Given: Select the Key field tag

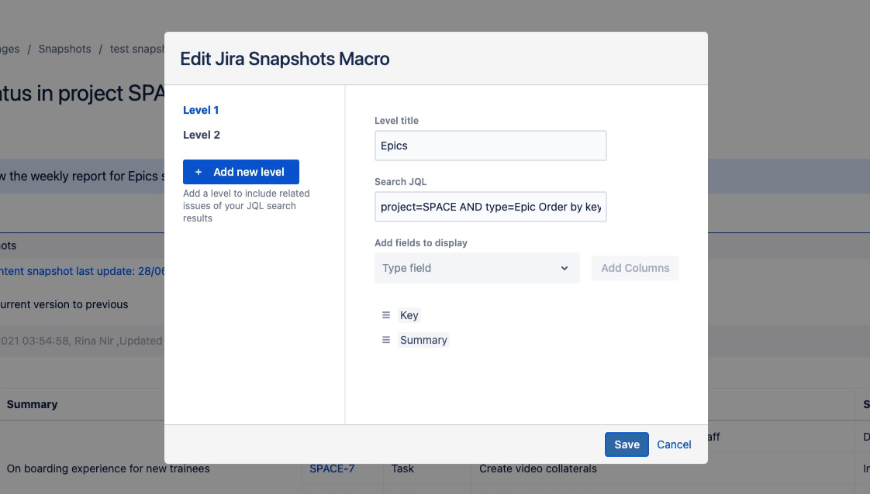Looking at the screenshot, I should pos(409,315).
